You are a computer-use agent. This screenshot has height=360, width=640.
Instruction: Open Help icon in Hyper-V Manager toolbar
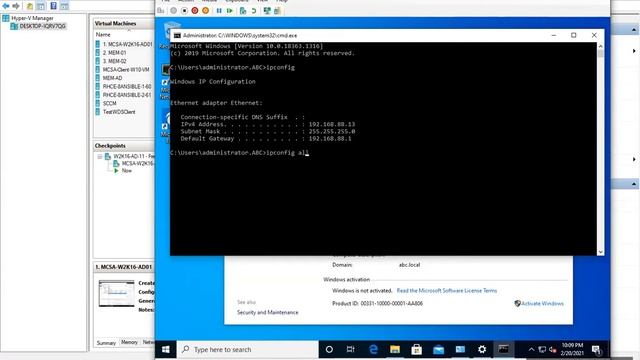point(53,6)
